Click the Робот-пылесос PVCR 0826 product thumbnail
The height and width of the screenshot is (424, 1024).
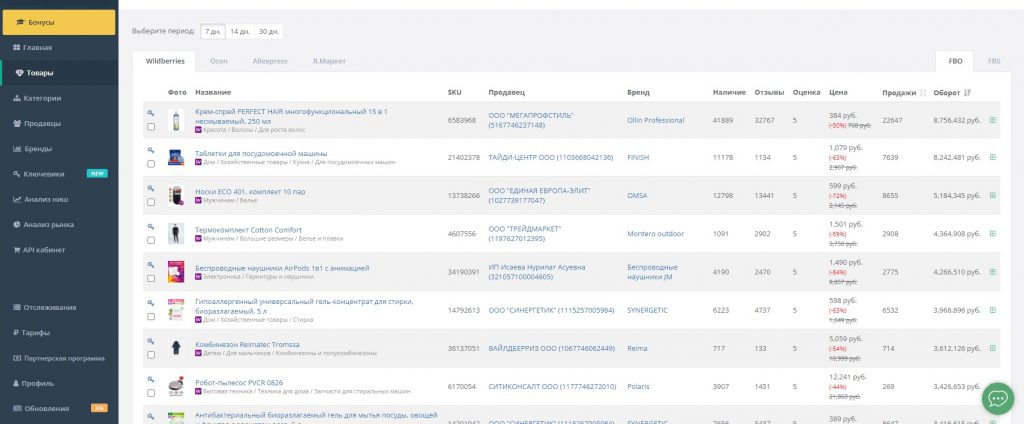(x=176, y=385)
